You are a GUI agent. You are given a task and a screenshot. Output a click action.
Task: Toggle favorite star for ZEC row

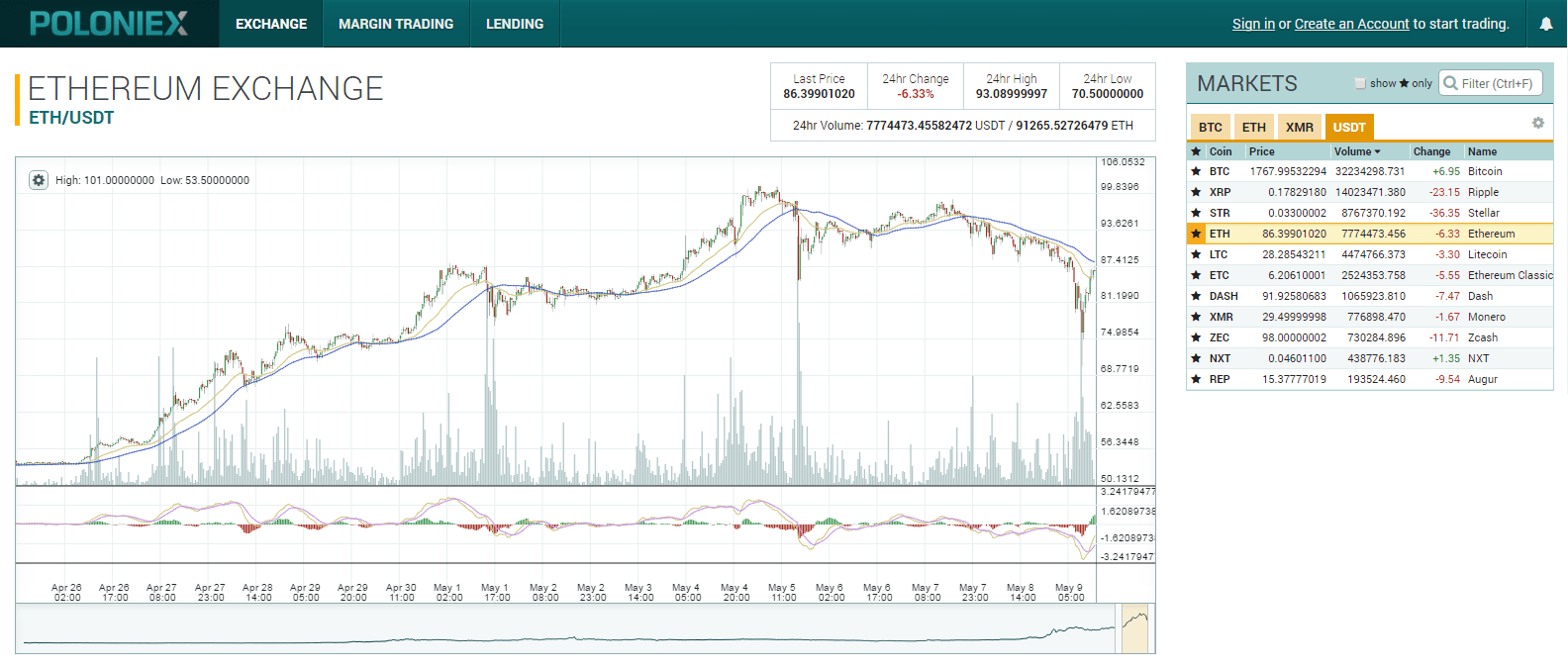[x=1196, y=337]
